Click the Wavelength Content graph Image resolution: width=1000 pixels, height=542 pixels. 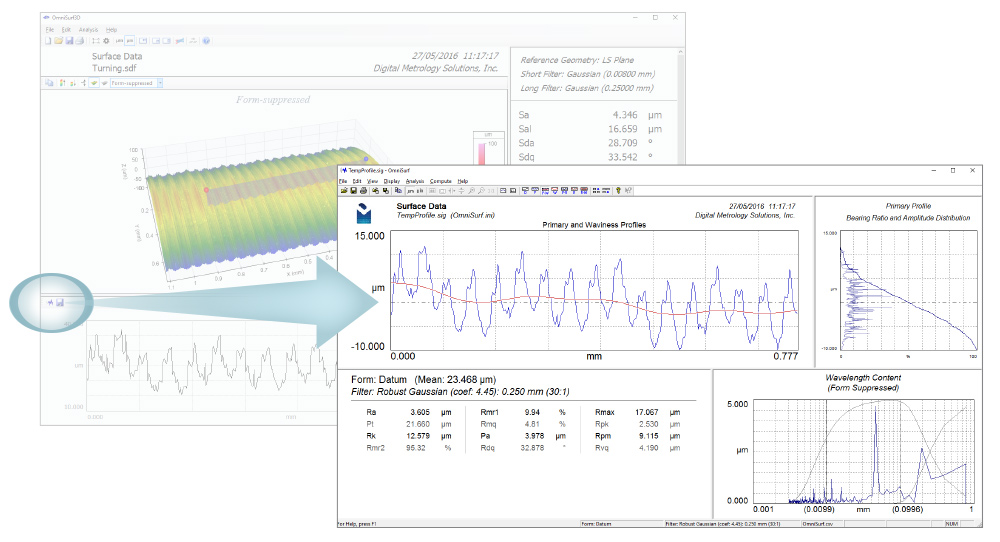pyautogui.click(x=864, y=452)
